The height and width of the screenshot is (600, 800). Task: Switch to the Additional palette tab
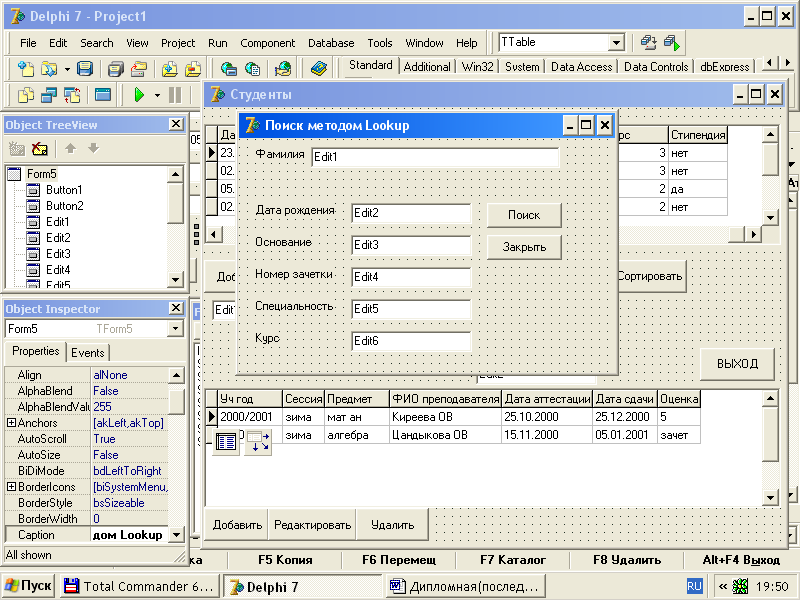[x=427, y=67]
